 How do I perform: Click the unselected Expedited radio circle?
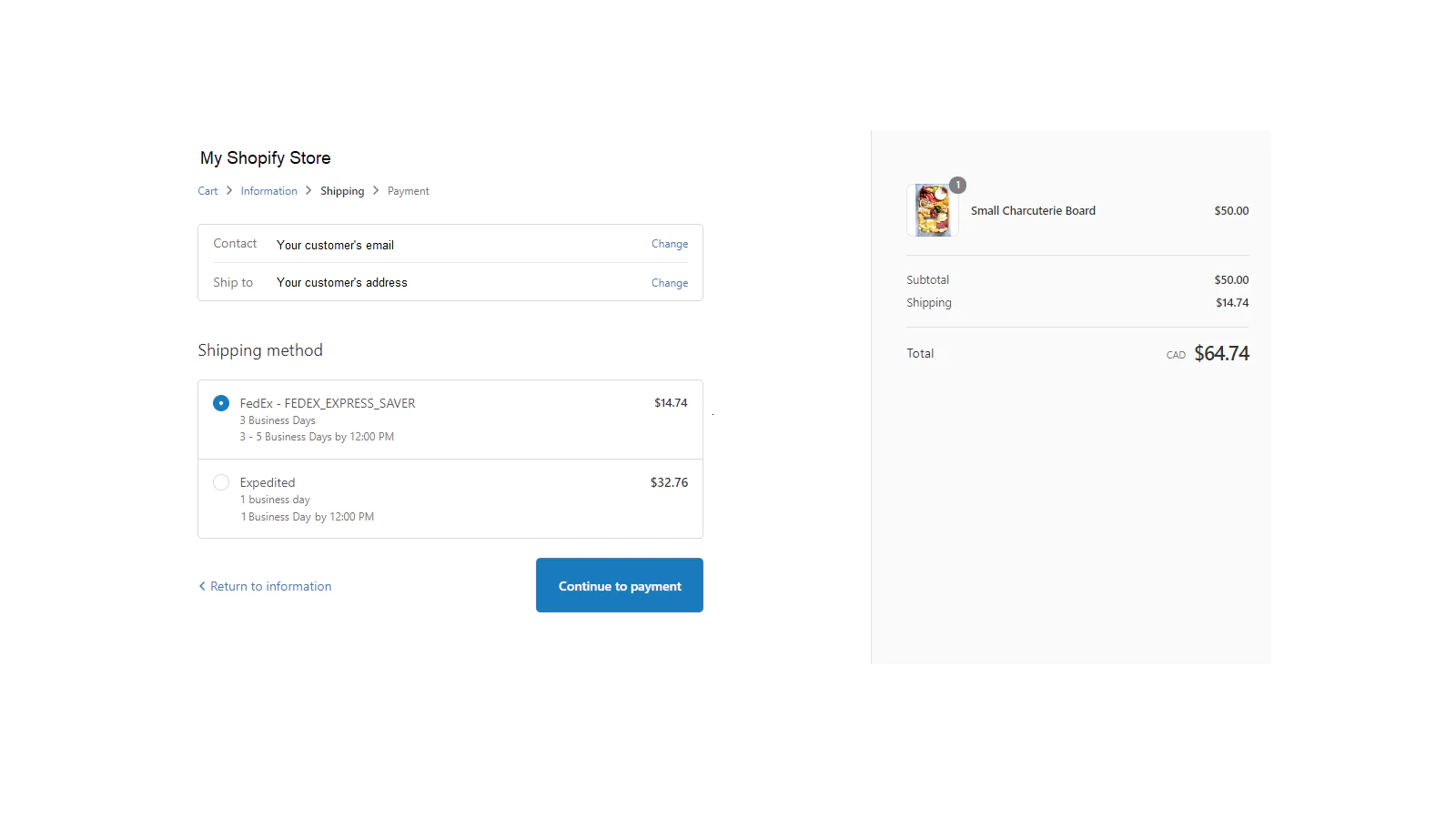[x=221, y=482]
